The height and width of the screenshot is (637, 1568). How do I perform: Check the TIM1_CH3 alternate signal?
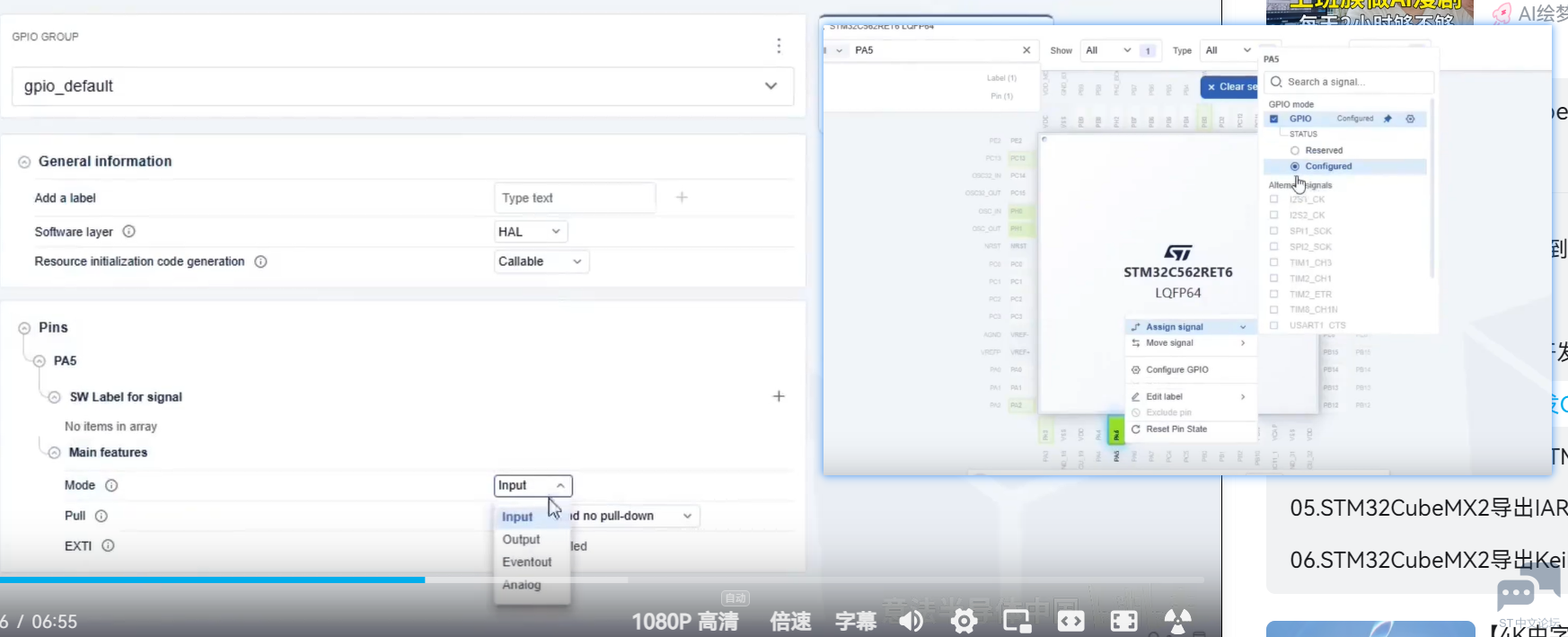click(x=1273, y=262)
